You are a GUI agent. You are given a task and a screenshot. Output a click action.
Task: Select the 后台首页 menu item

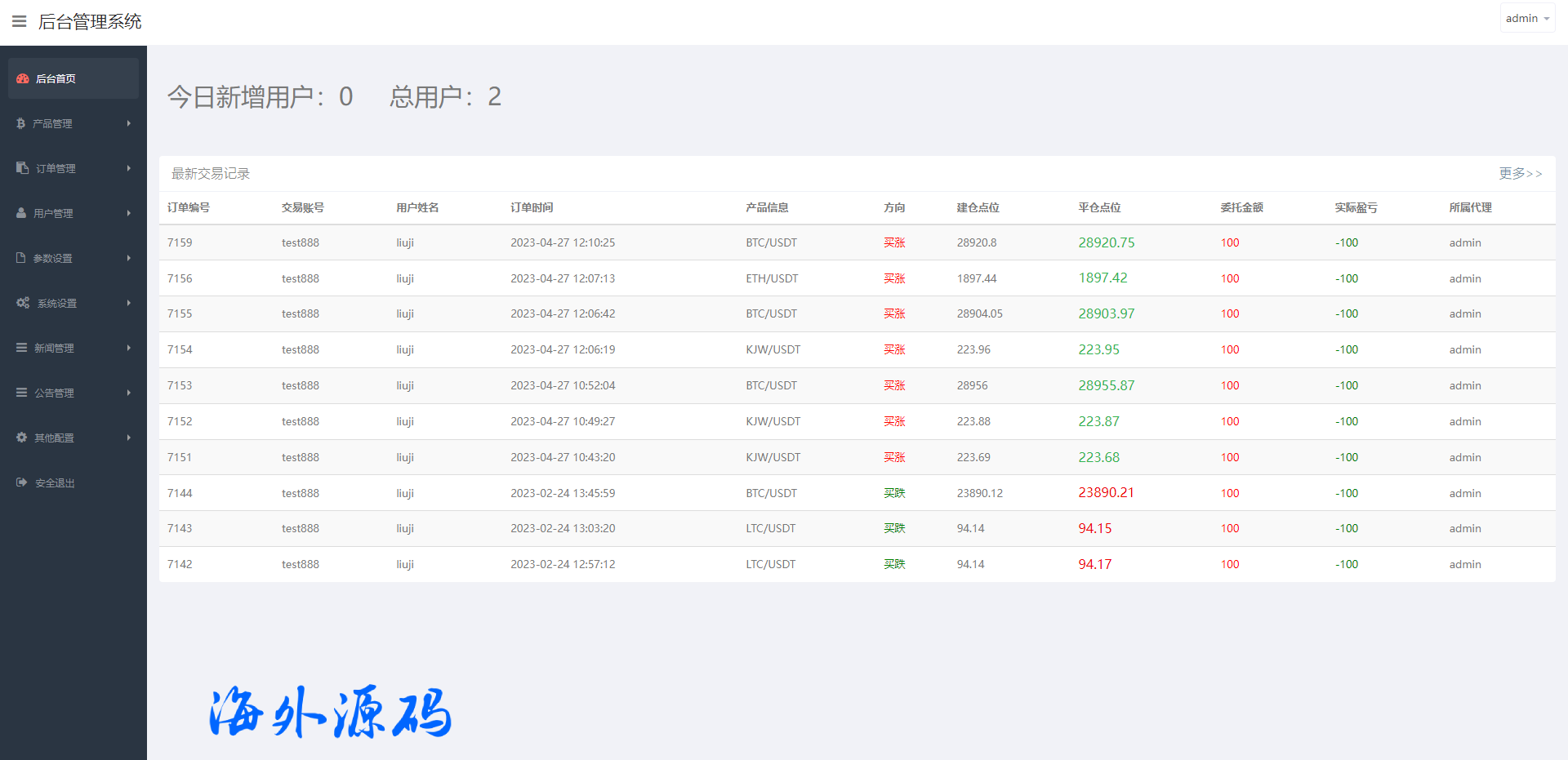(x=56, y=78)
